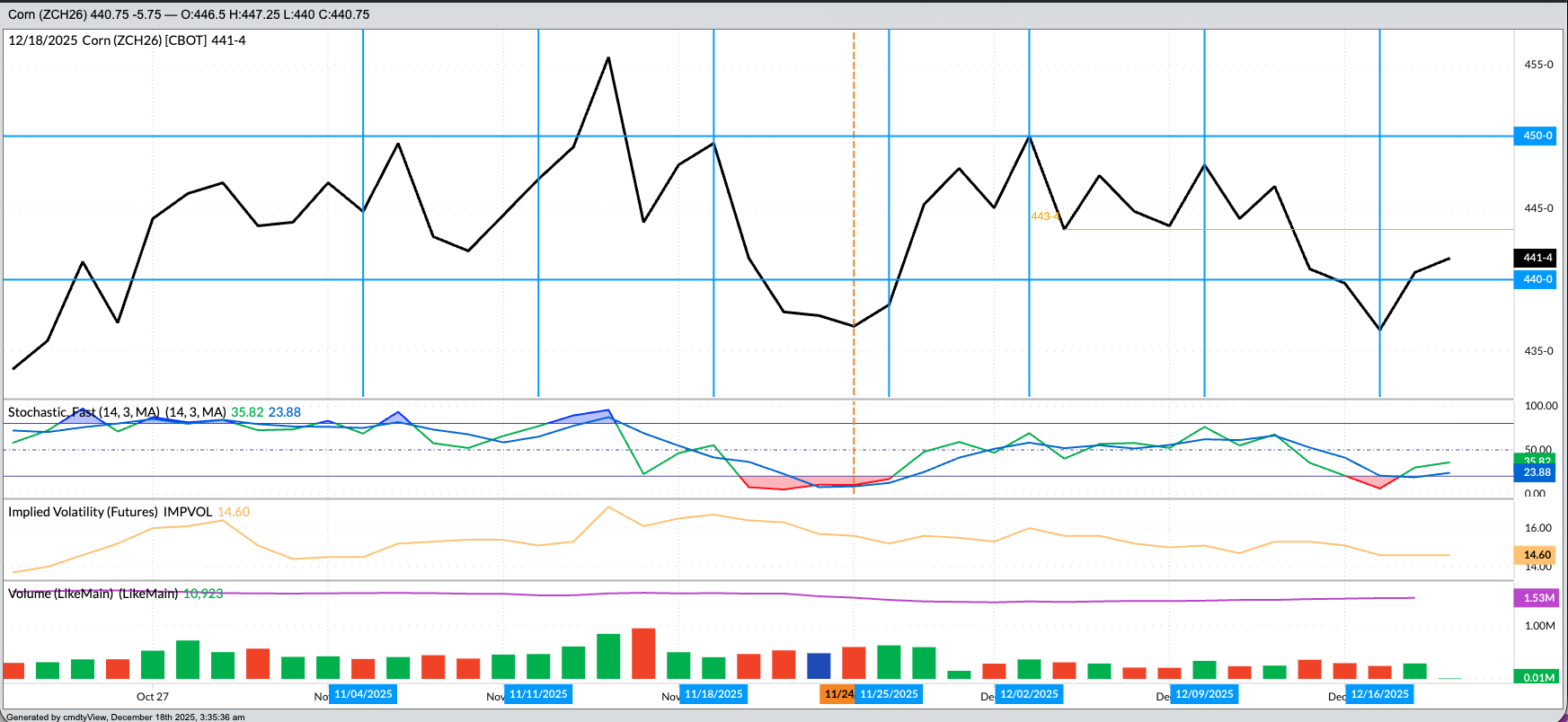Screen dimensions: 1568x722
Task: Click the Stochastic Fast indicator title
Action: point(117,412)
